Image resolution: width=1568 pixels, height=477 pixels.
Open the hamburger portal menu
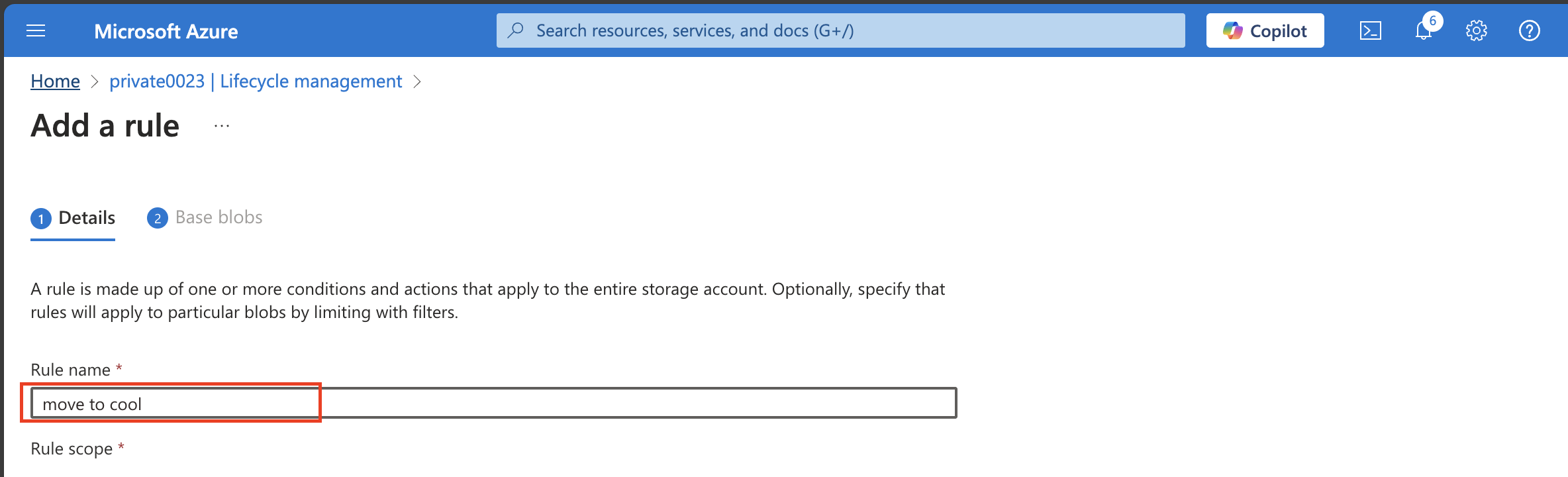36,30
